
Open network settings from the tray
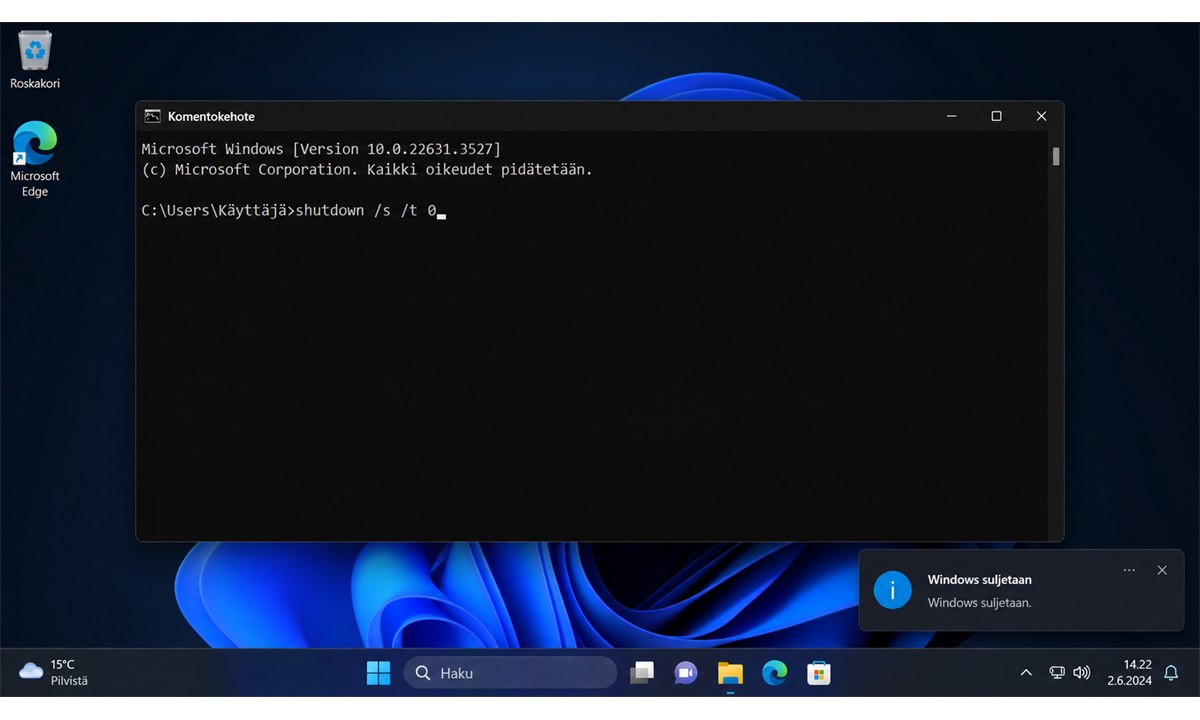click(x=1057, y=673)
